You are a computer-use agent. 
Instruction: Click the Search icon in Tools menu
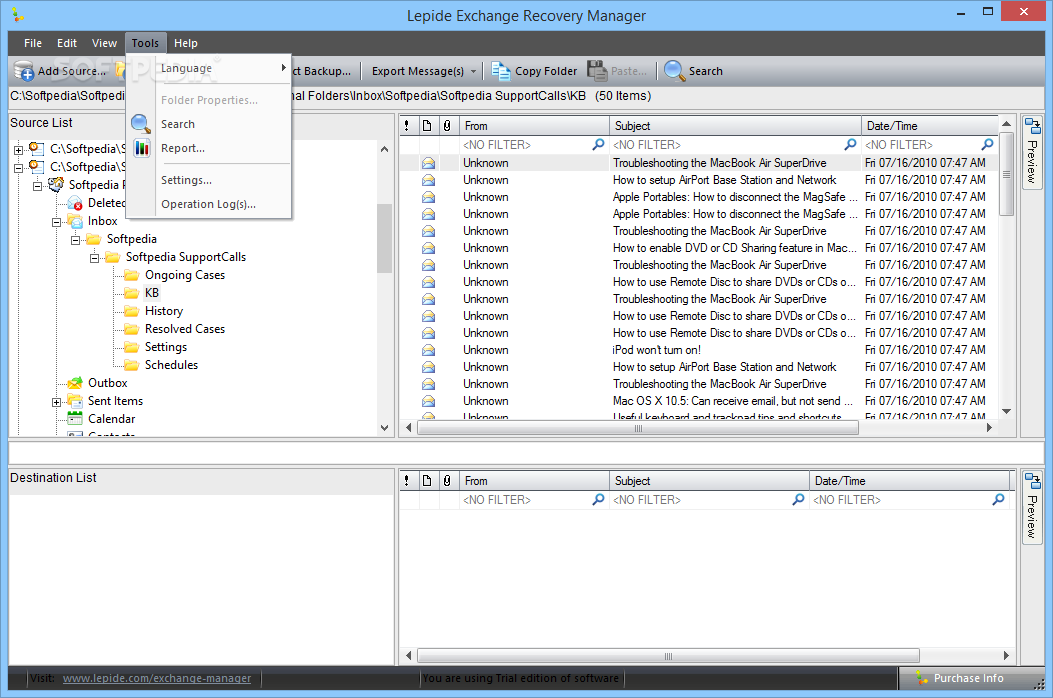tap(140, 124)
